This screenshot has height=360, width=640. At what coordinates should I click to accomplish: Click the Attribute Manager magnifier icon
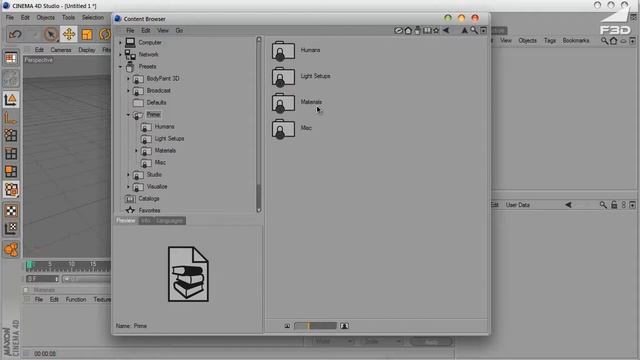tap(603, 205)
